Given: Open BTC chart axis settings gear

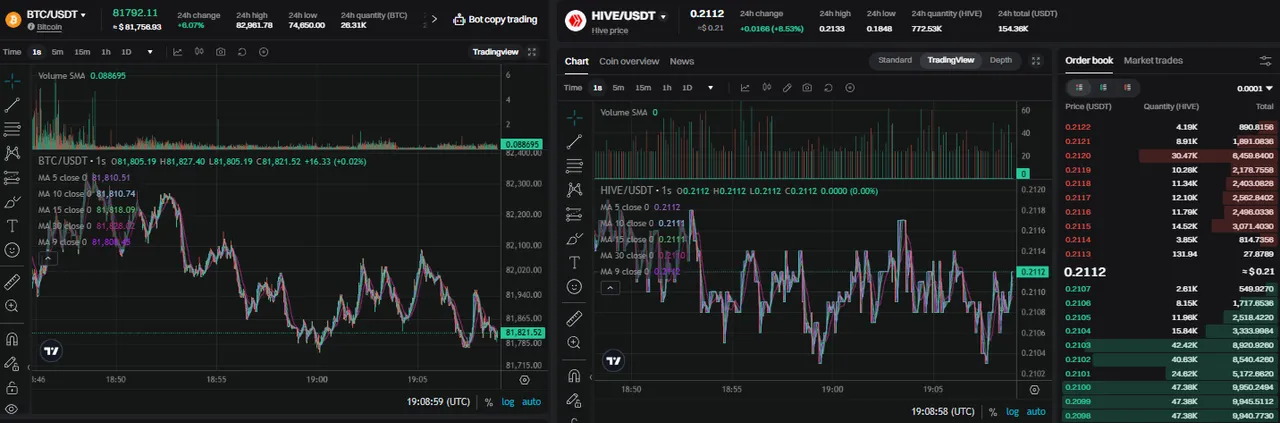Looking at the screenshot, I should (x=525, y=380).
